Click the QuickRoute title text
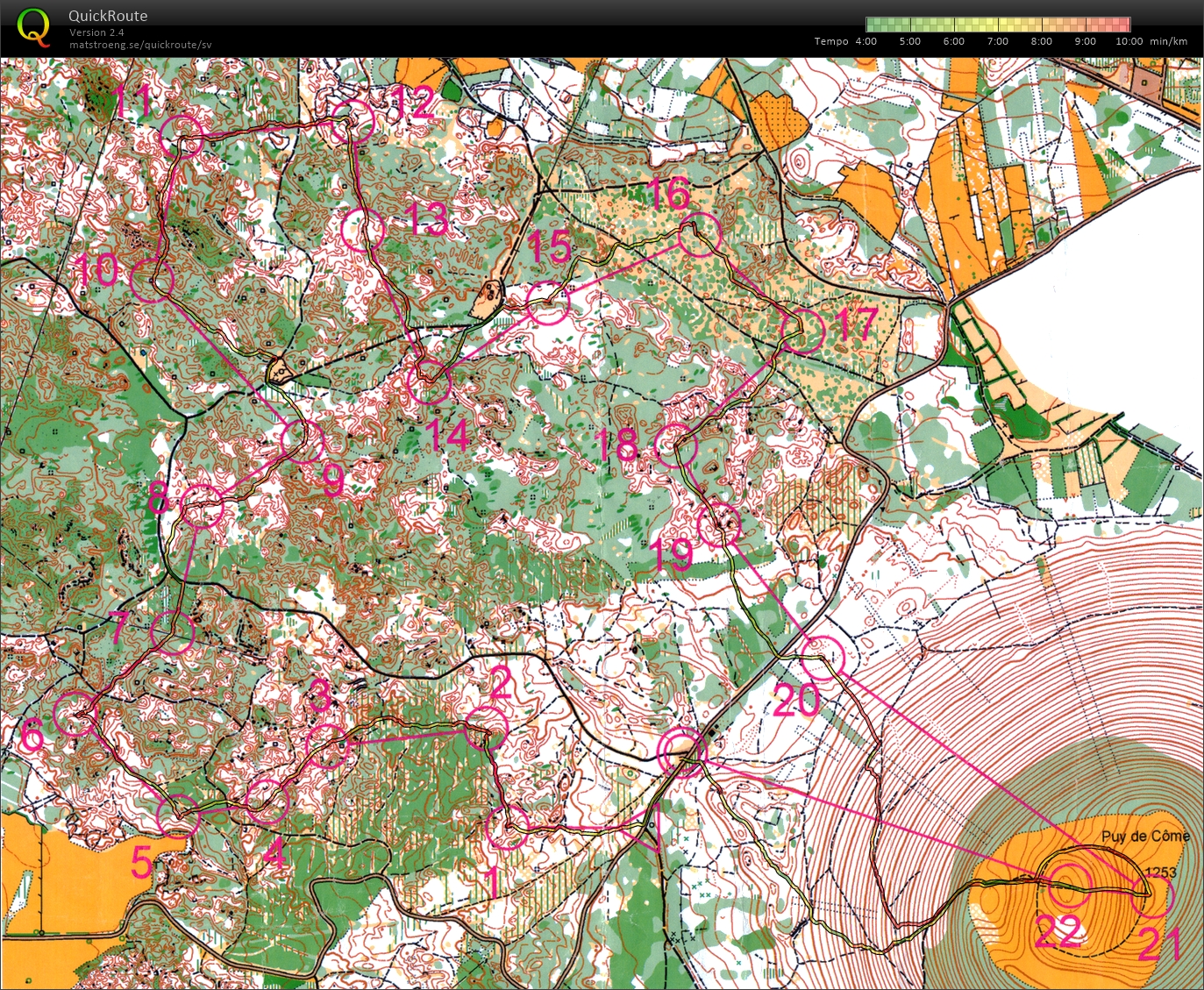The width and height of the screenshot is (1204, 990). point(108,16)
